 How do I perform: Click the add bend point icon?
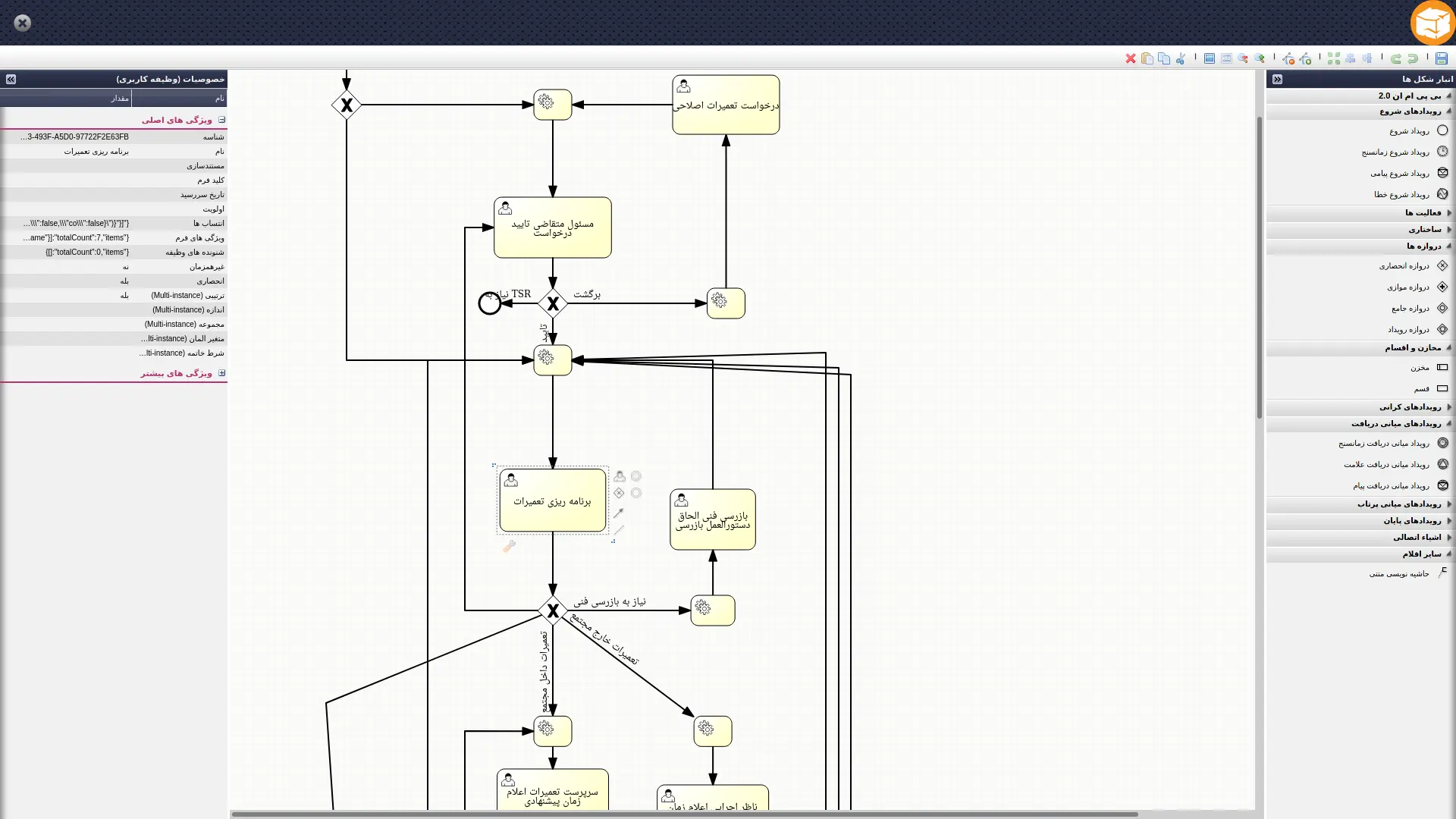[x=1305, y=58]
